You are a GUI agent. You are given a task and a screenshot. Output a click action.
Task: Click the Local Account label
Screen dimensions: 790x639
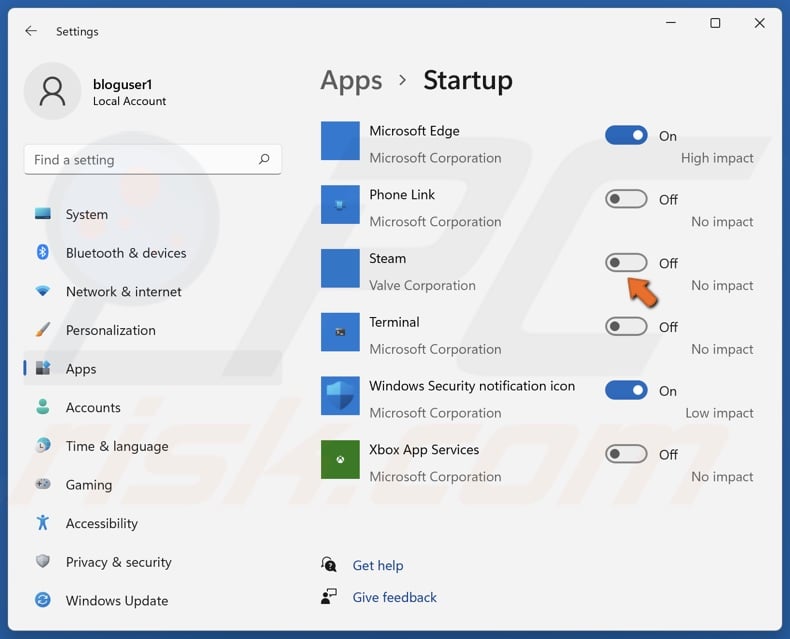[129, 101]
